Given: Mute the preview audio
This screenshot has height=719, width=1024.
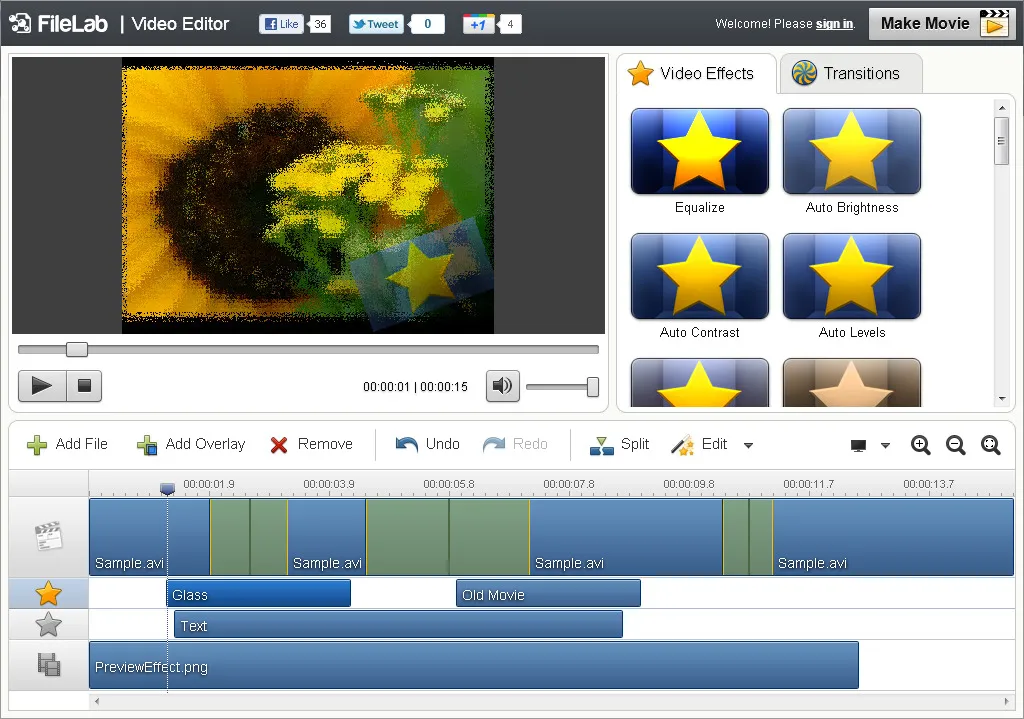Looking at the screenshot, I should point(502,386).
